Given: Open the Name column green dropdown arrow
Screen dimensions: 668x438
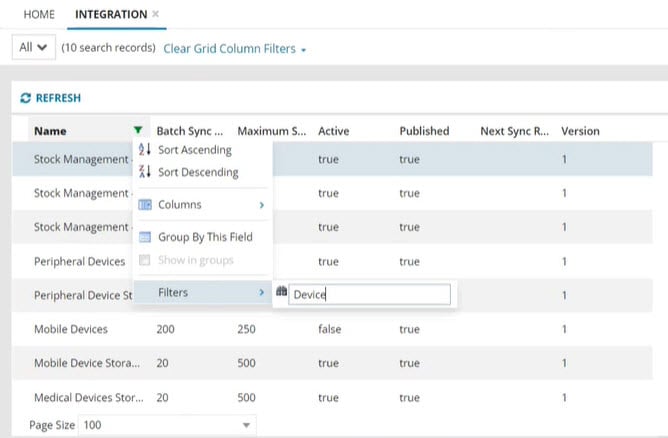Looking at the screenshot, I should (x=137, y=131).
